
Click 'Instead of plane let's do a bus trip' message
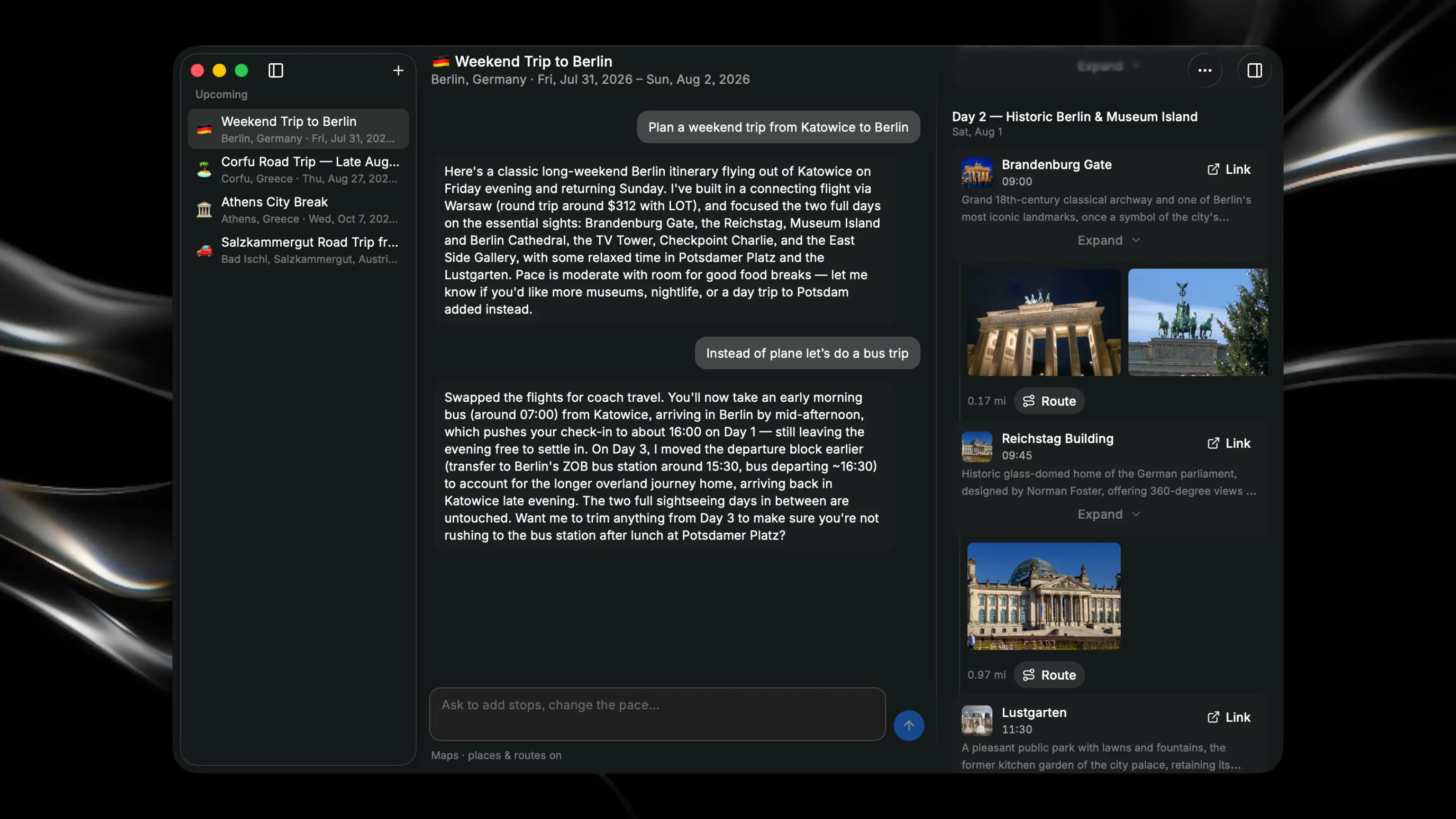807,353
